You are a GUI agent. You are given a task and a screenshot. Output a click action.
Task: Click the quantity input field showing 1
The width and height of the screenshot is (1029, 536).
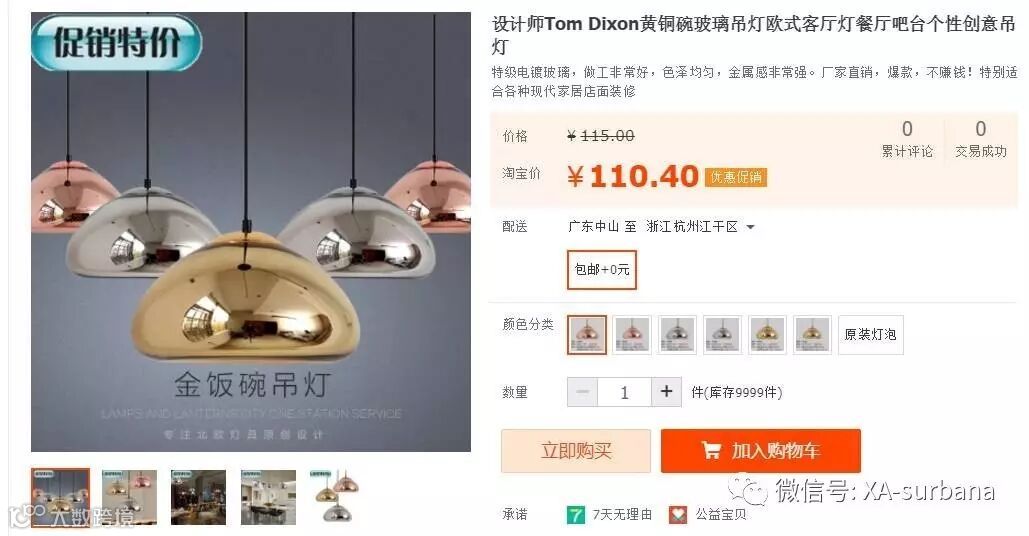624,392
